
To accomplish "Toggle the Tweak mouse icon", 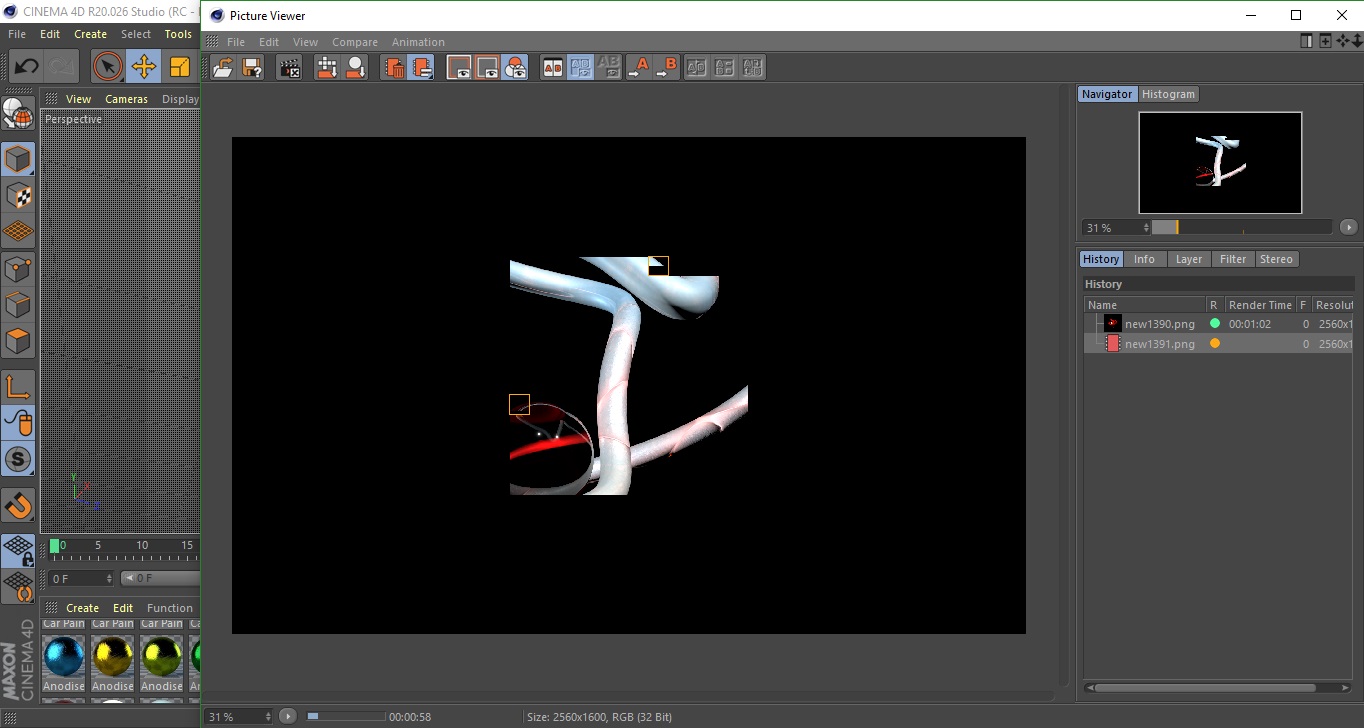I will pos(18,423).
